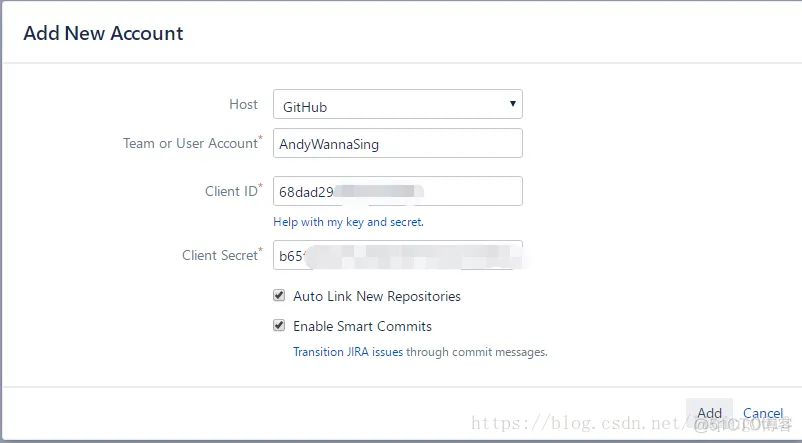Click the Add New Account heading
The width and height of the screenshot is (802, 443).
pos(103,33)
